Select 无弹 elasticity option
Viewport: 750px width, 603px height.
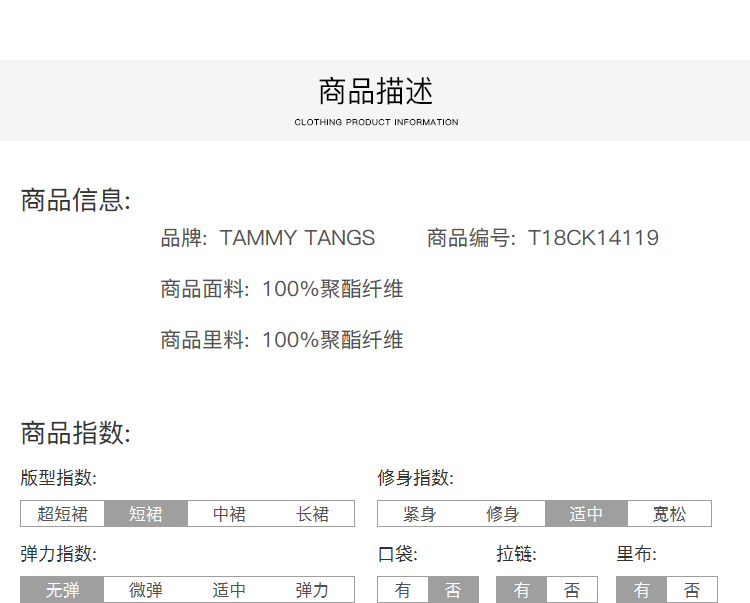[62, 590]
